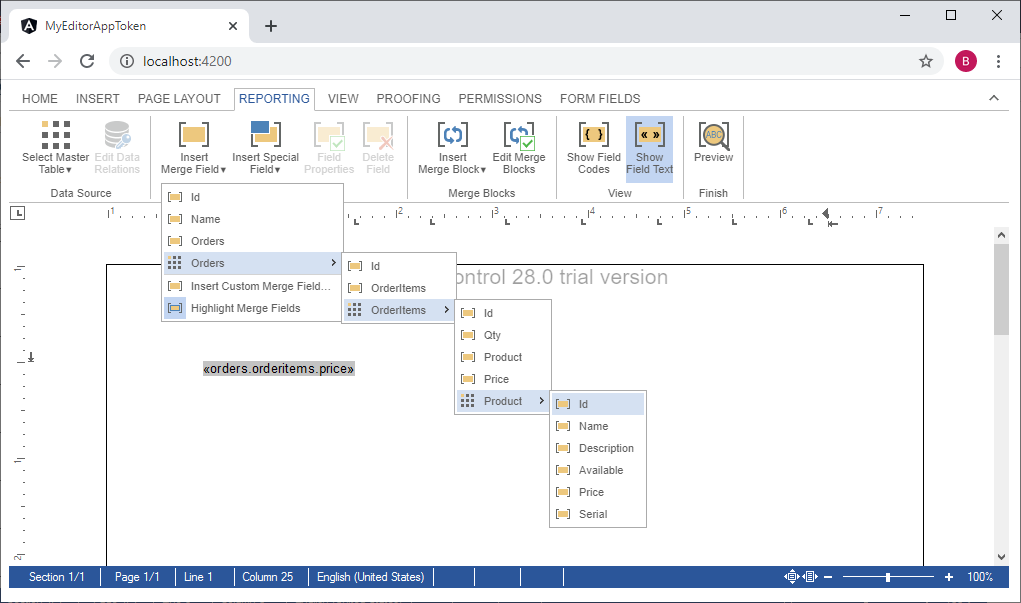Bookmark this page with the star
Viewport: 1021px width, 603px height.
point(925,61)
